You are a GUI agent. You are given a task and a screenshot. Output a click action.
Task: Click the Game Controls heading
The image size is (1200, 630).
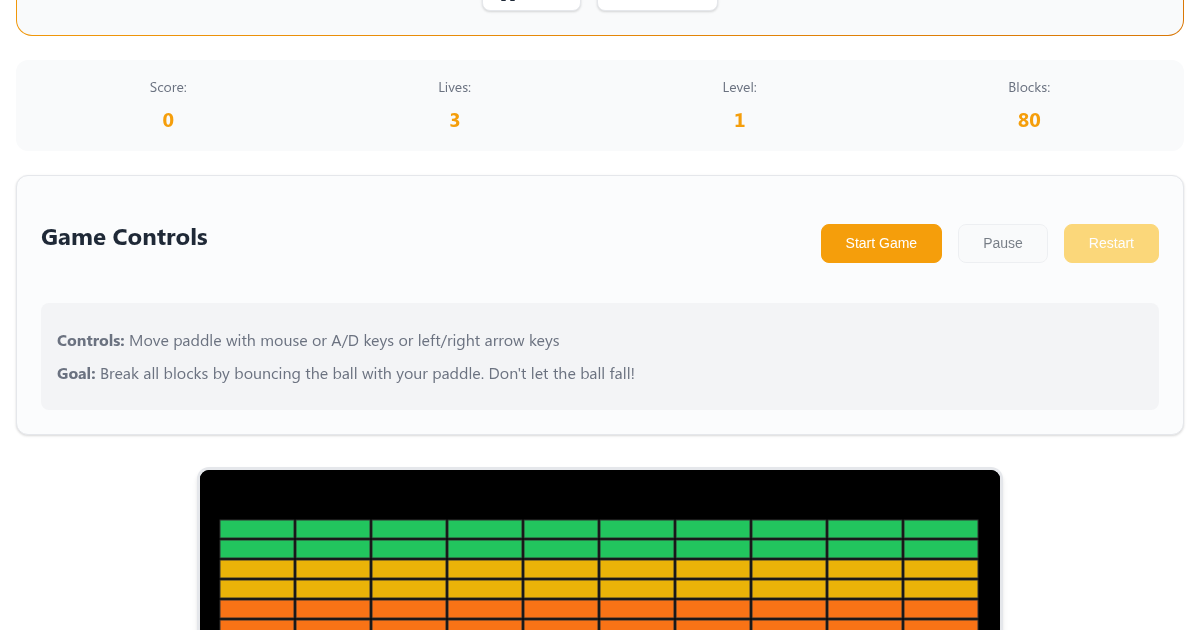pyautogui.click(x=124, y=237)
